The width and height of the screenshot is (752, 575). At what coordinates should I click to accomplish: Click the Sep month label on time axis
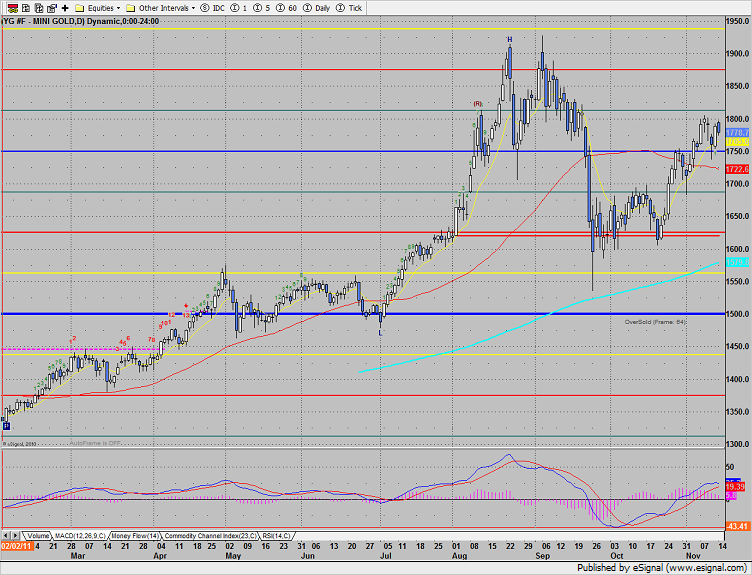542,556
